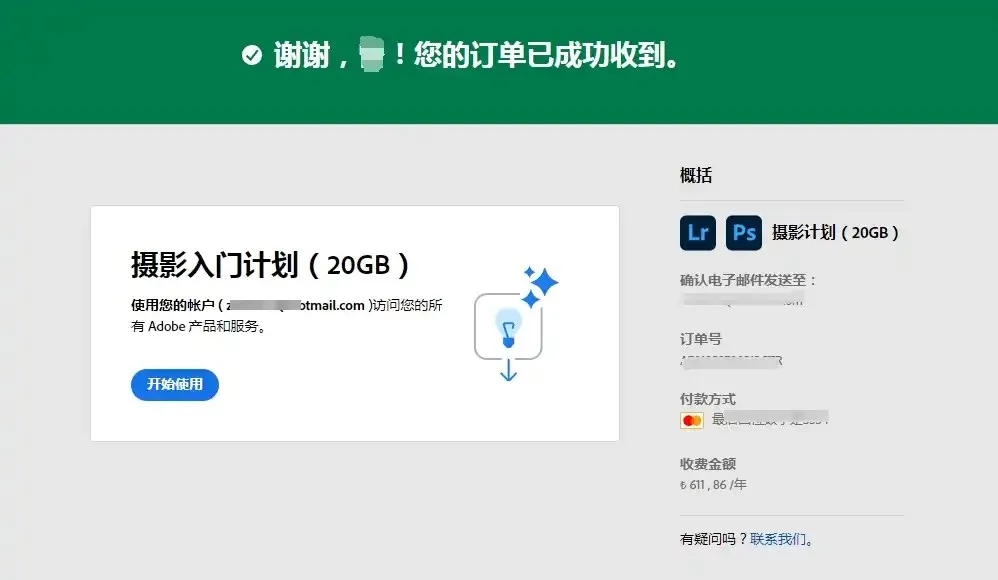Click the 摄影计划（20GB) label beside app icons
998x580 pixels.
835,233
